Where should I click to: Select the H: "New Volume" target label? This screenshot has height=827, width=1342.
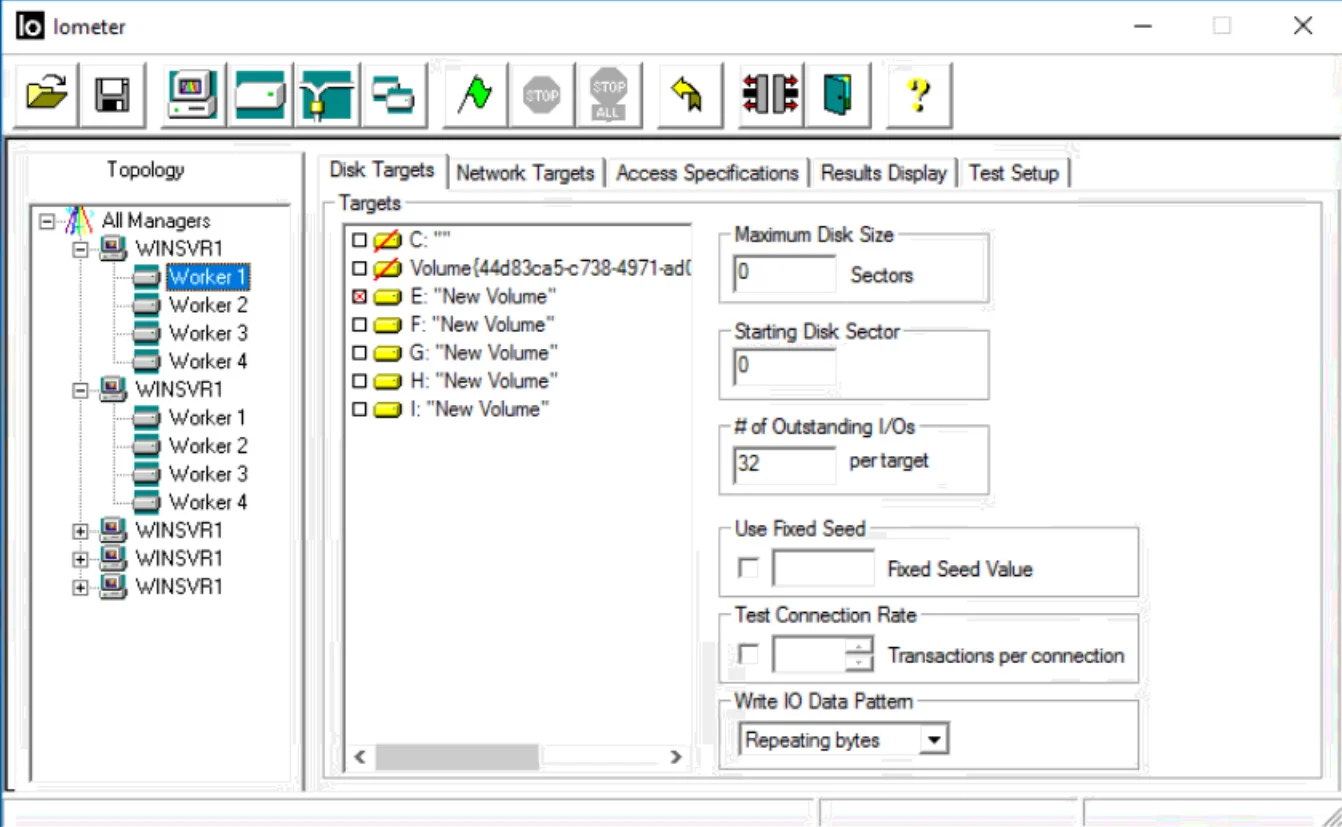pos(483,381)
